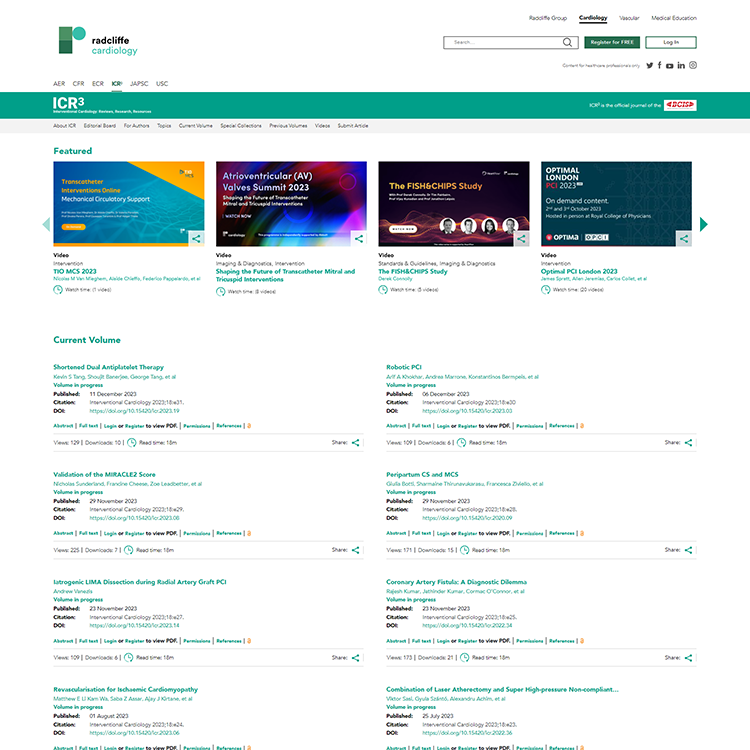Open Full text of Coronary Artery Fistula
The height and width of the screenshot is (750, 750).
(421, 641)
